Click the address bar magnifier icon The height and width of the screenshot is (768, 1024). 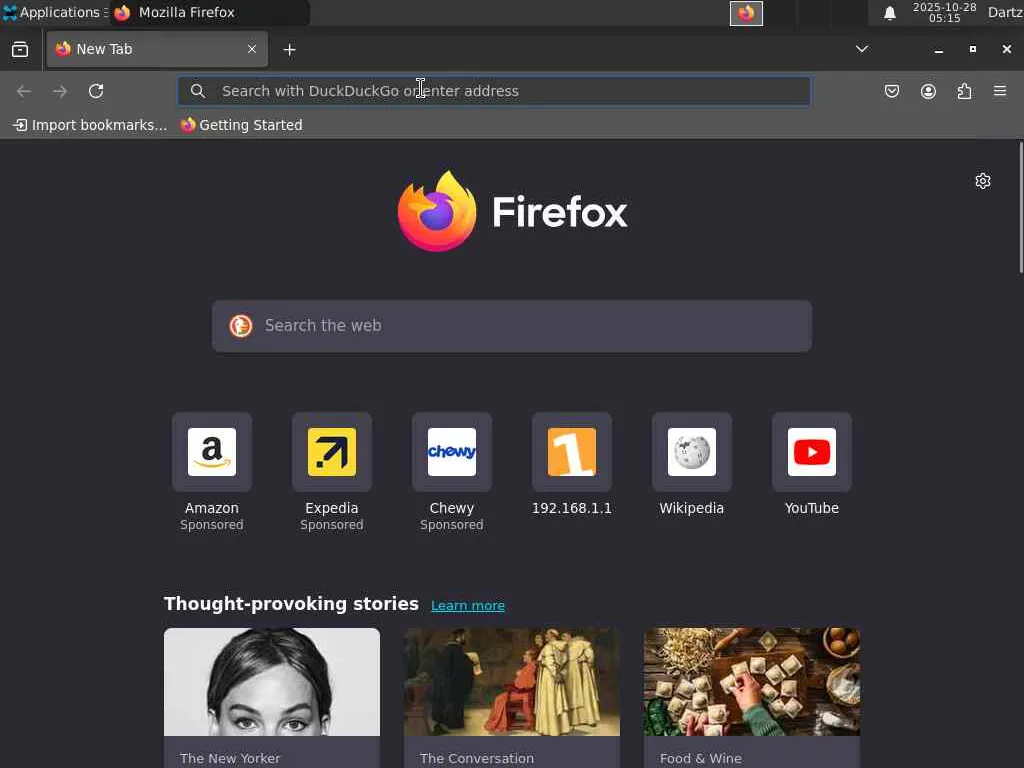pyautogui.click(x=198, y=91)
